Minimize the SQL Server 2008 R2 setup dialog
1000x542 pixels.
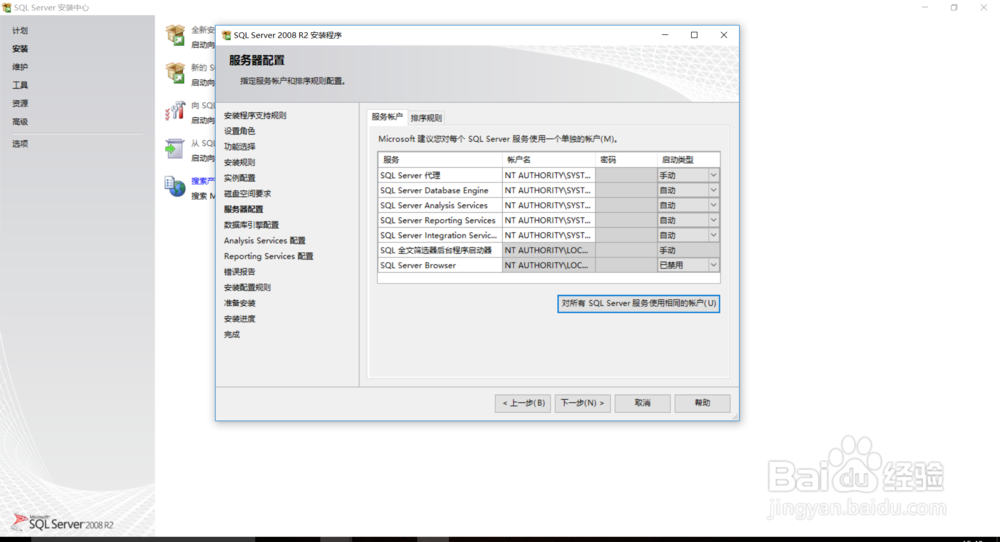click(x=665, y=35)
